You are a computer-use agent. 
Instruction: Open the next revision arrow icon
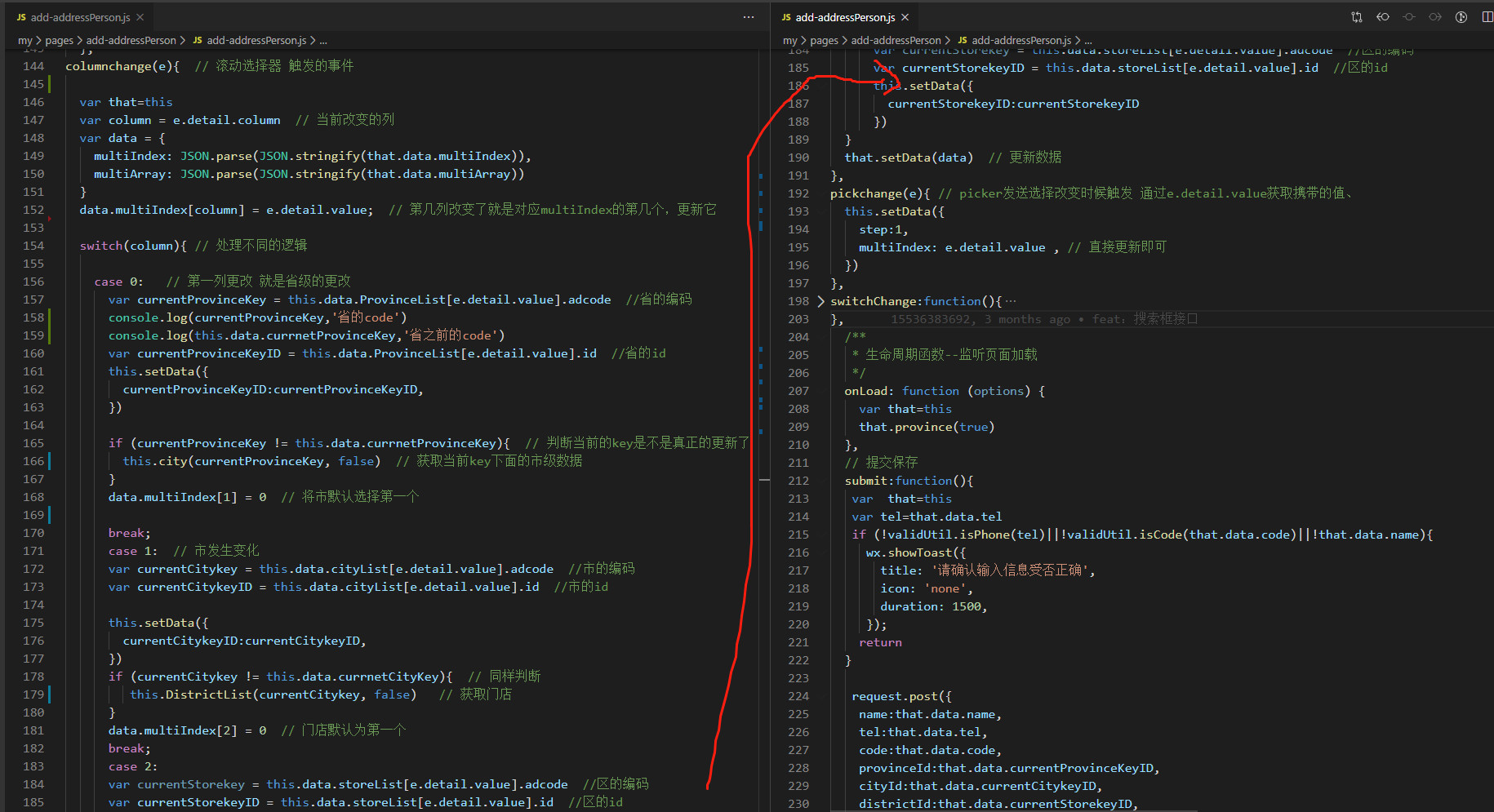(1435, 17)
